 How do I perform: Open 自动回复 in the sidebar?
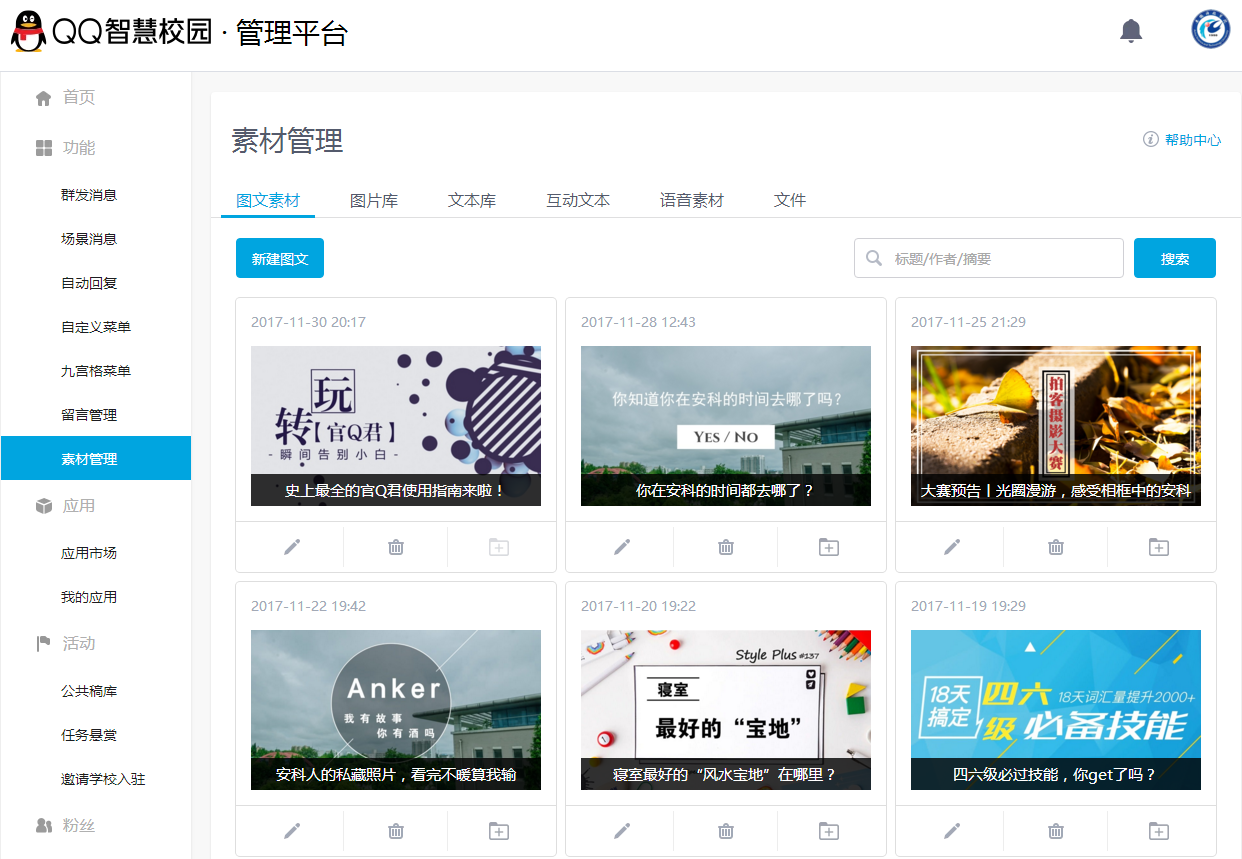pos(89,283)
